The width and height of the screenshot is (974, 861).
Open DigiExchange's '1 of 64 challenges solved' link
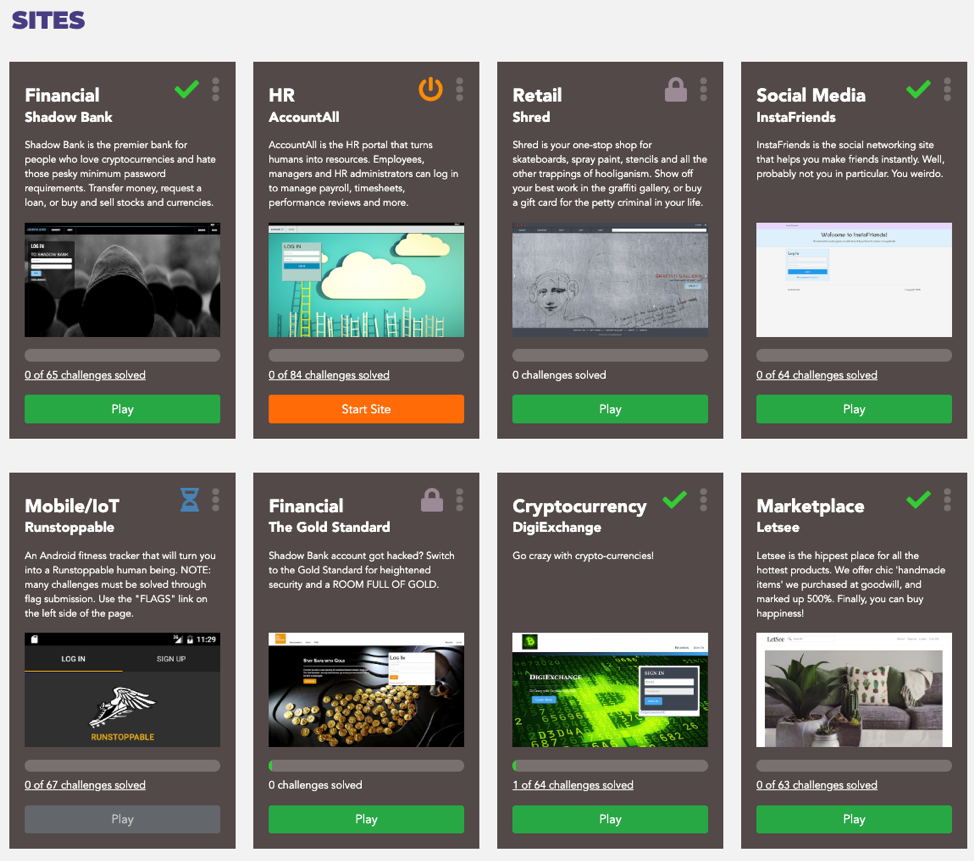(573, 785)
